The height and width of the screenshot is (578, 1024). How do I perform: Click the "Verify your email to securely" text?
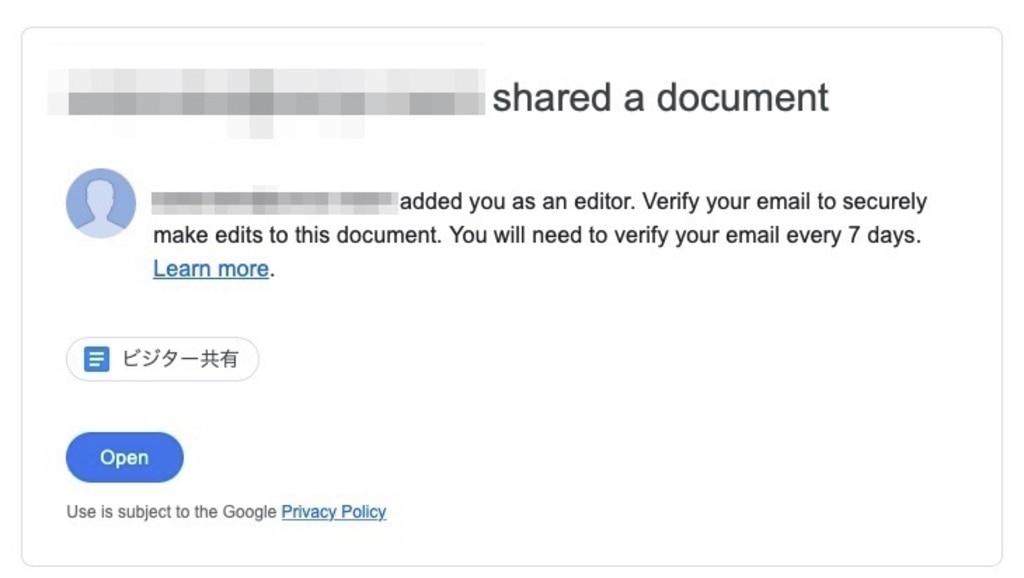tap(784, 201)
